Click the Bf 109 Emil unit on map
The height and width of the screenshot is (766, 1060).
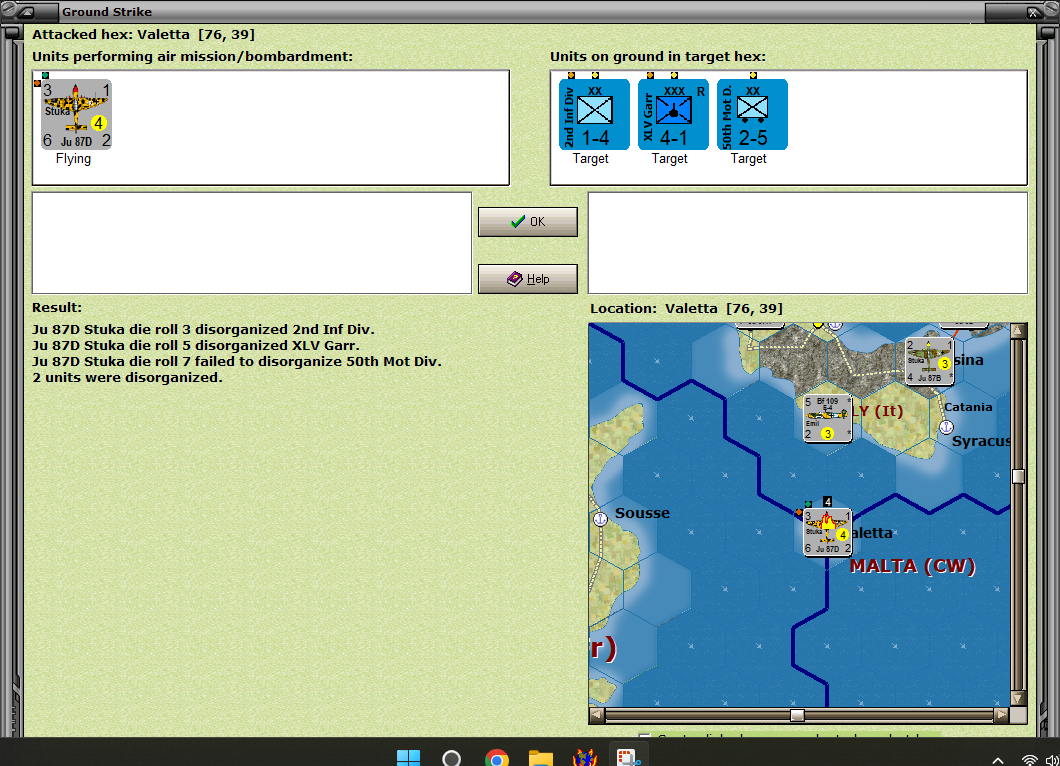pos(827,418)
